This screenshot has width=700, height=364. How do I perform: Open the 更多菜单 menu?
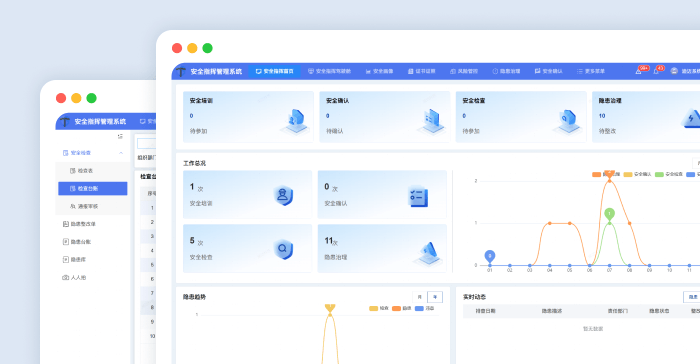[591, 71]
